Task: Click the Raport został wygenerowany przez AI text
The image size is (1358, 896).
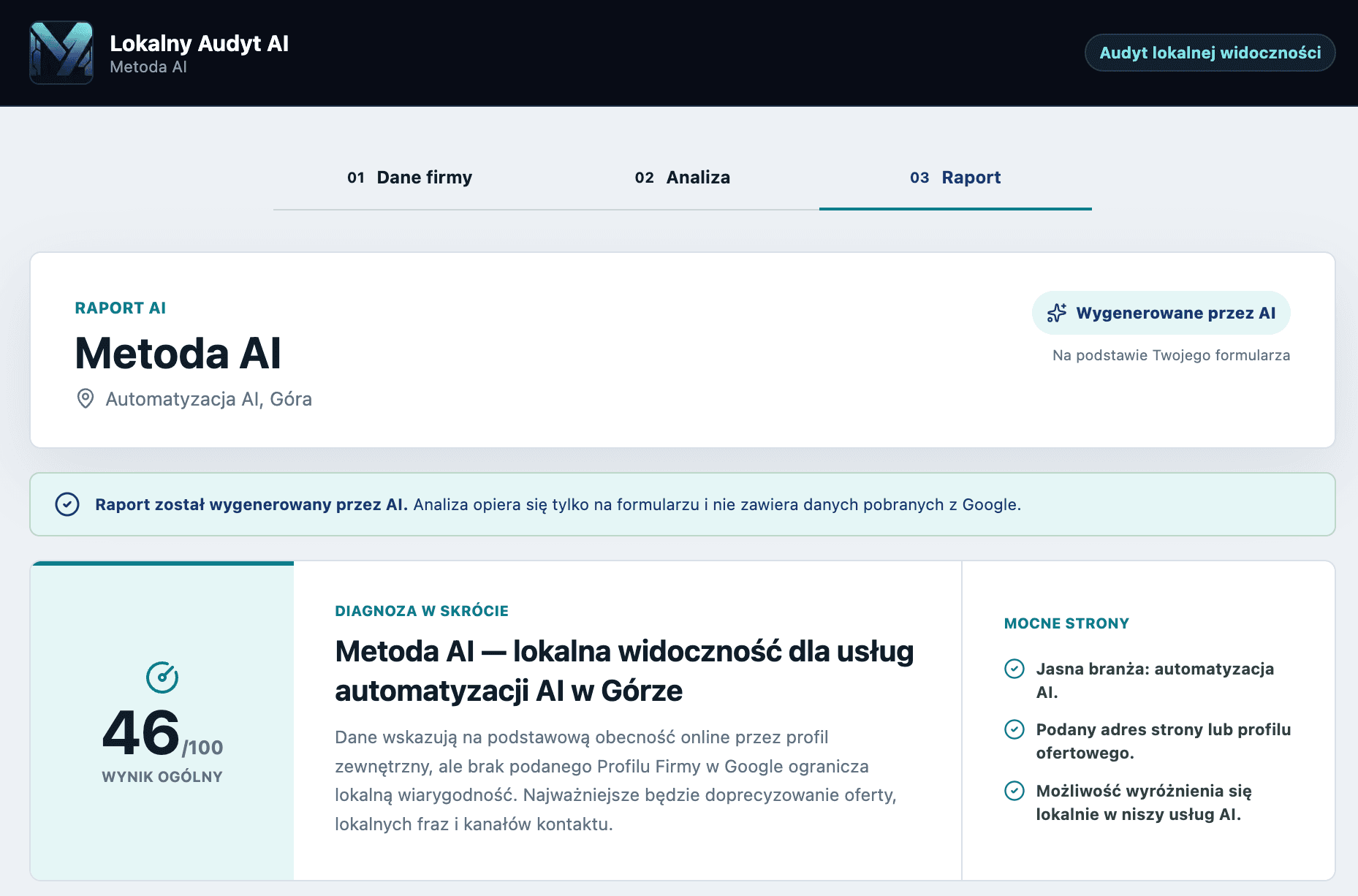Action: (251, 504)
